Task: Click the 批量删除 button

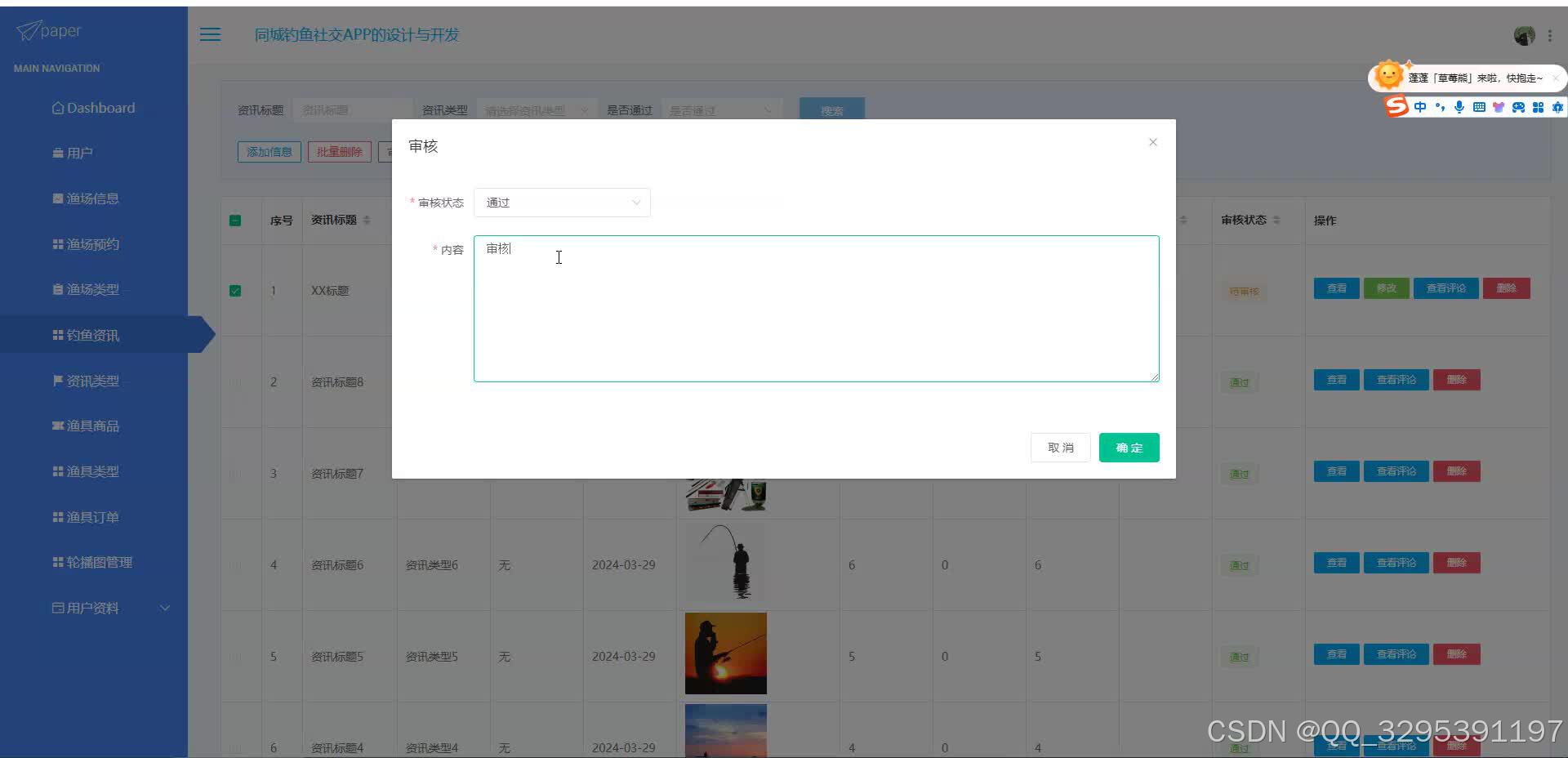Action: click(x=339, y=152)
